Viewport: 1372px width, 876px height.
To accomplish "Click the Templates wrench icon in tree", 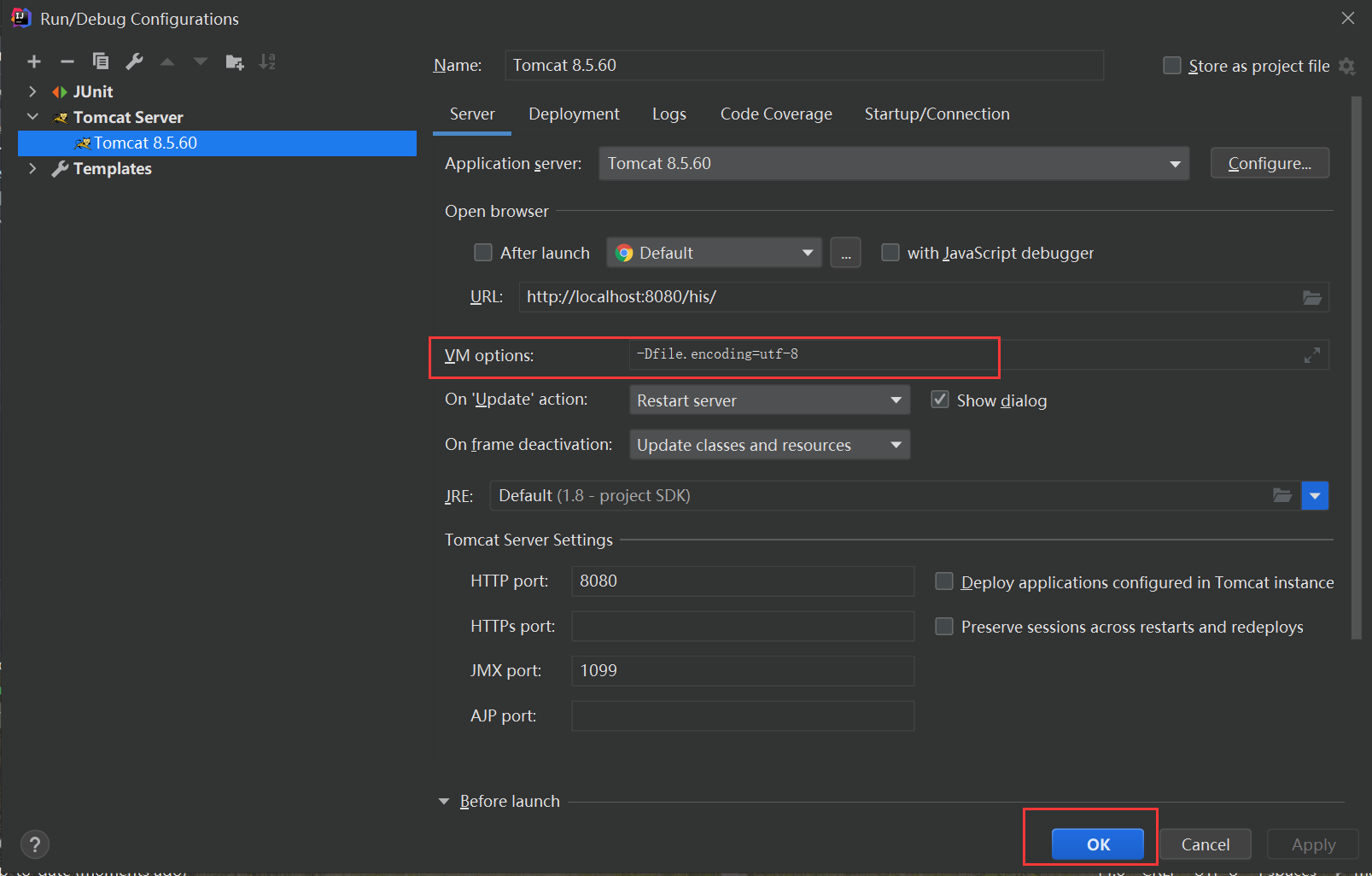I will [x=60, y=168].
